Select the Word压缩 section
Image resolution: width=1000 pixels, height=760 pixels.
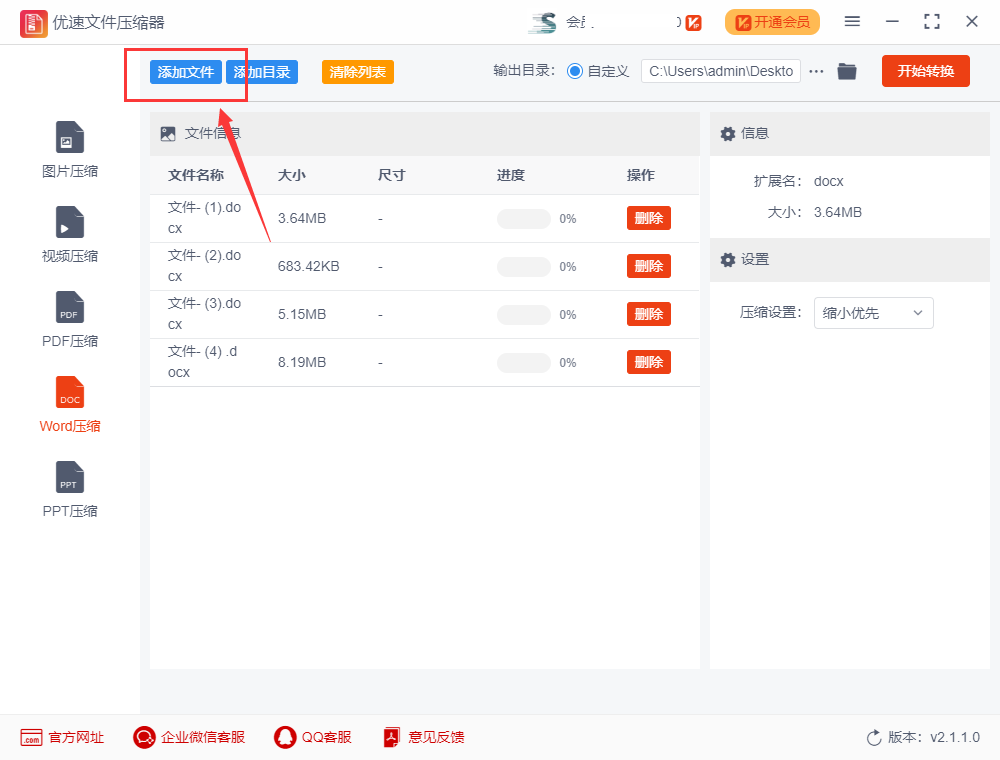(x=70, y=404)
